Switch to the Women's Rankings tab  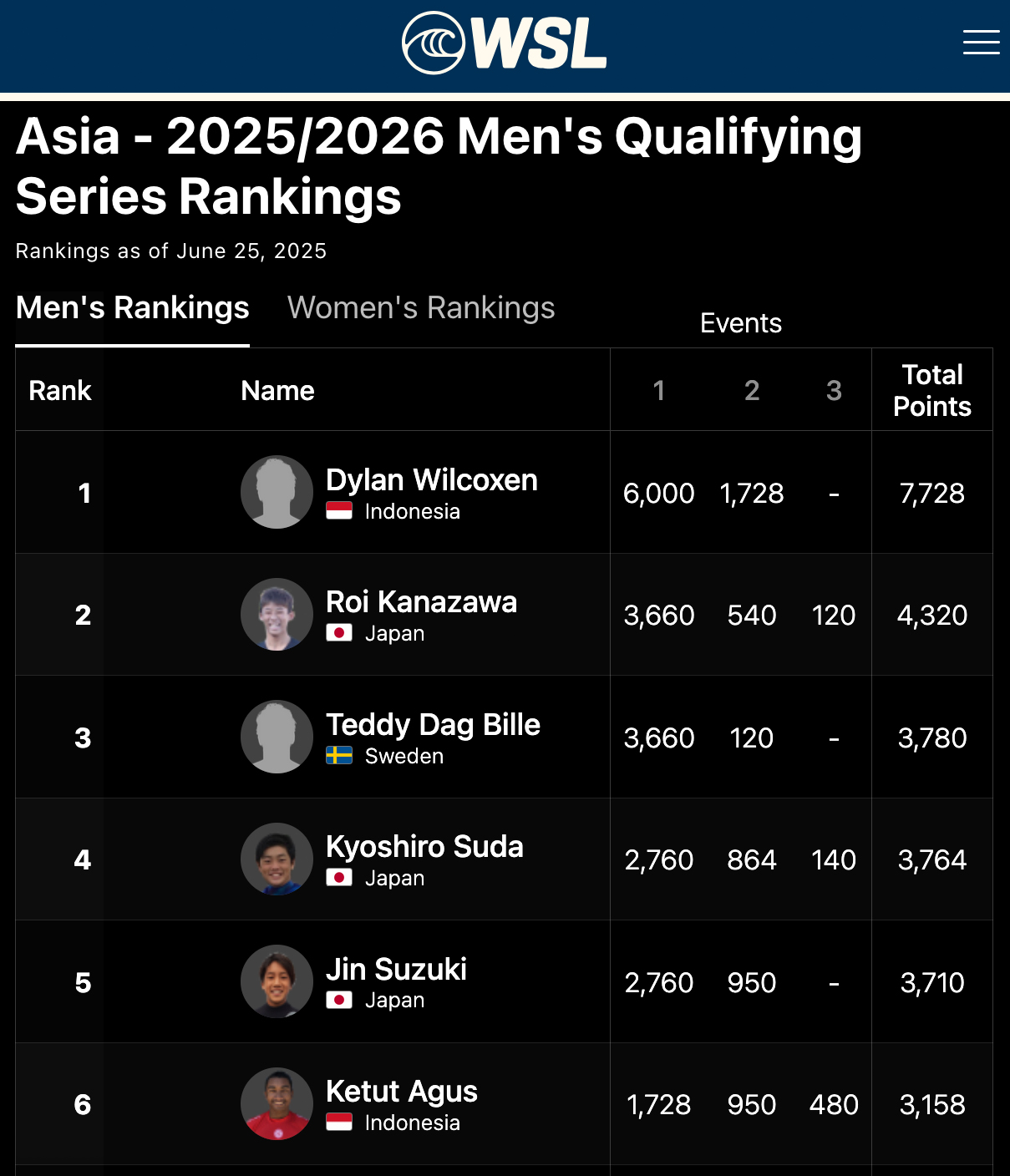(x=421, y=308)
